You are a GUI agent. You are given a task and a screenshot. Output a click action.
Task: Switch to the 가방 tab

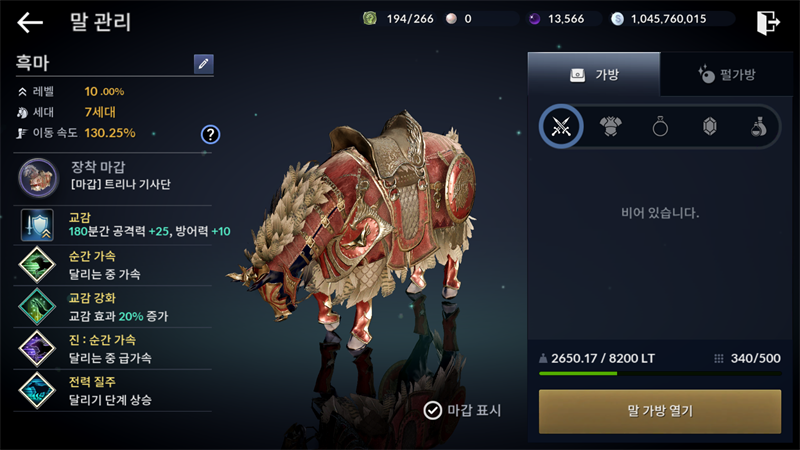[x=594, y=74]
